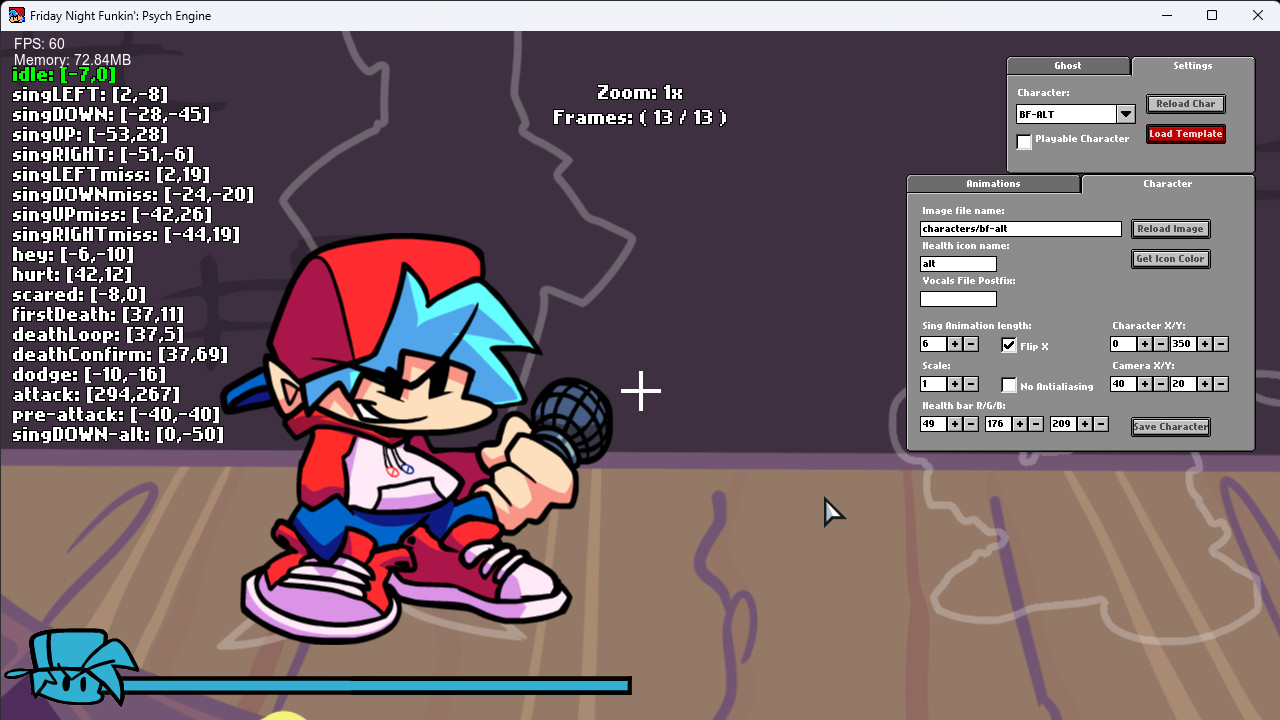Click the Reload Char button

click(x=1185, y=104)
